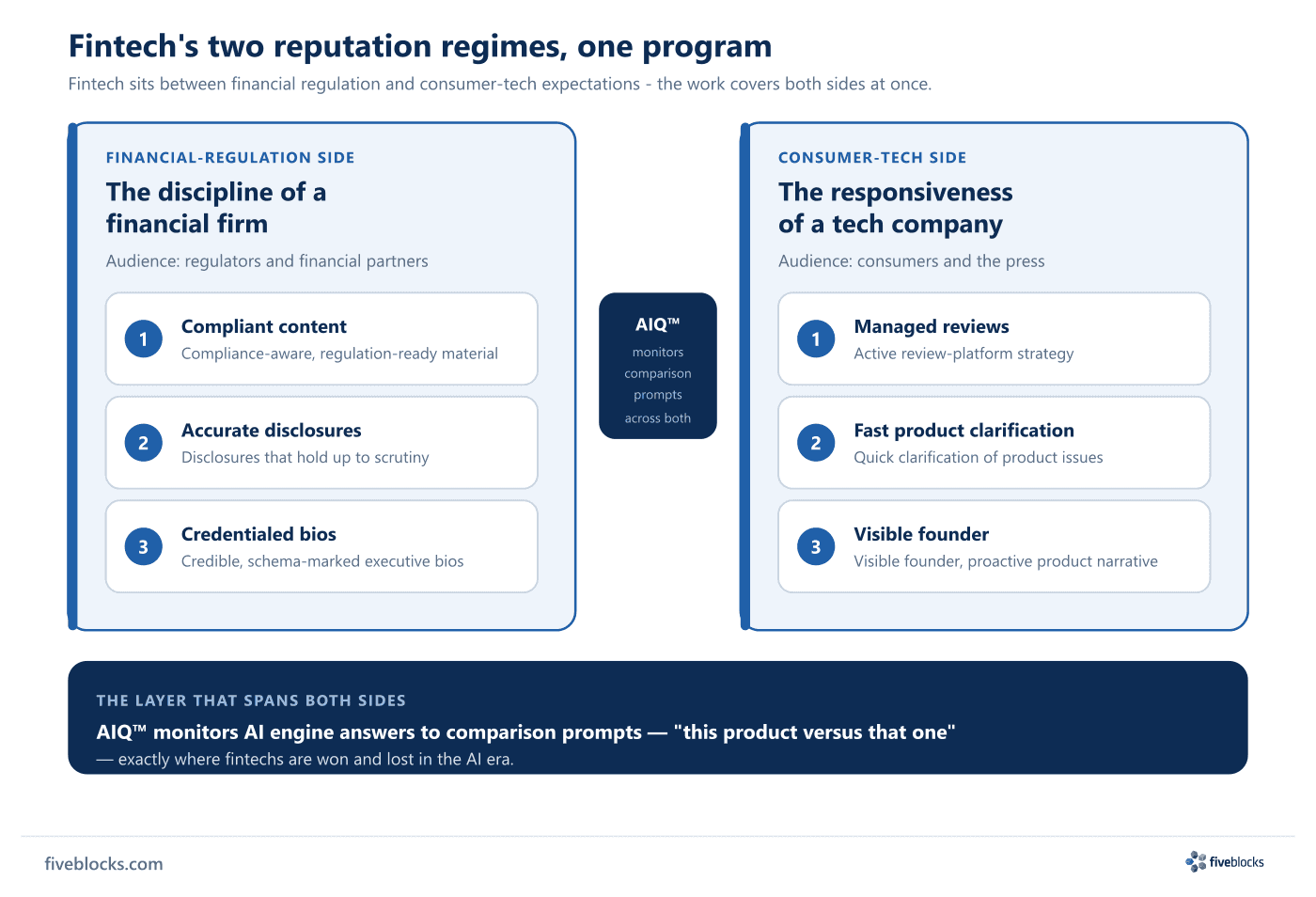Click the fiveblocks logo in footer

coord(1225,862)
